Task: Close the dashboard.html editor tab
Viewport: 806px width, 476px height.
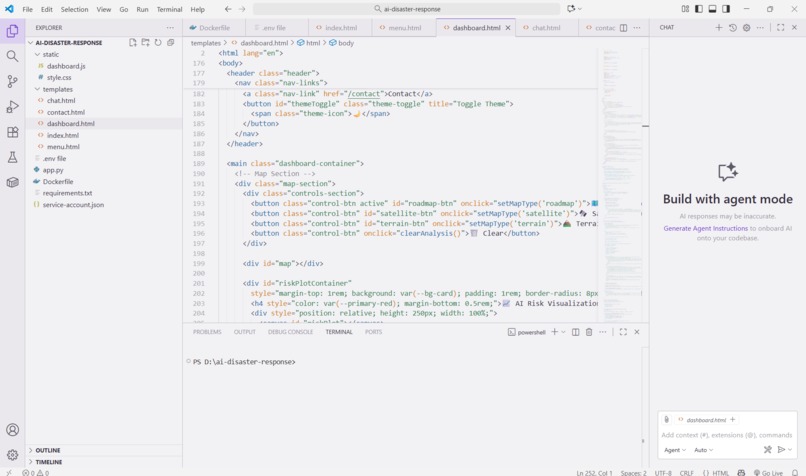Action: [508, 28]
